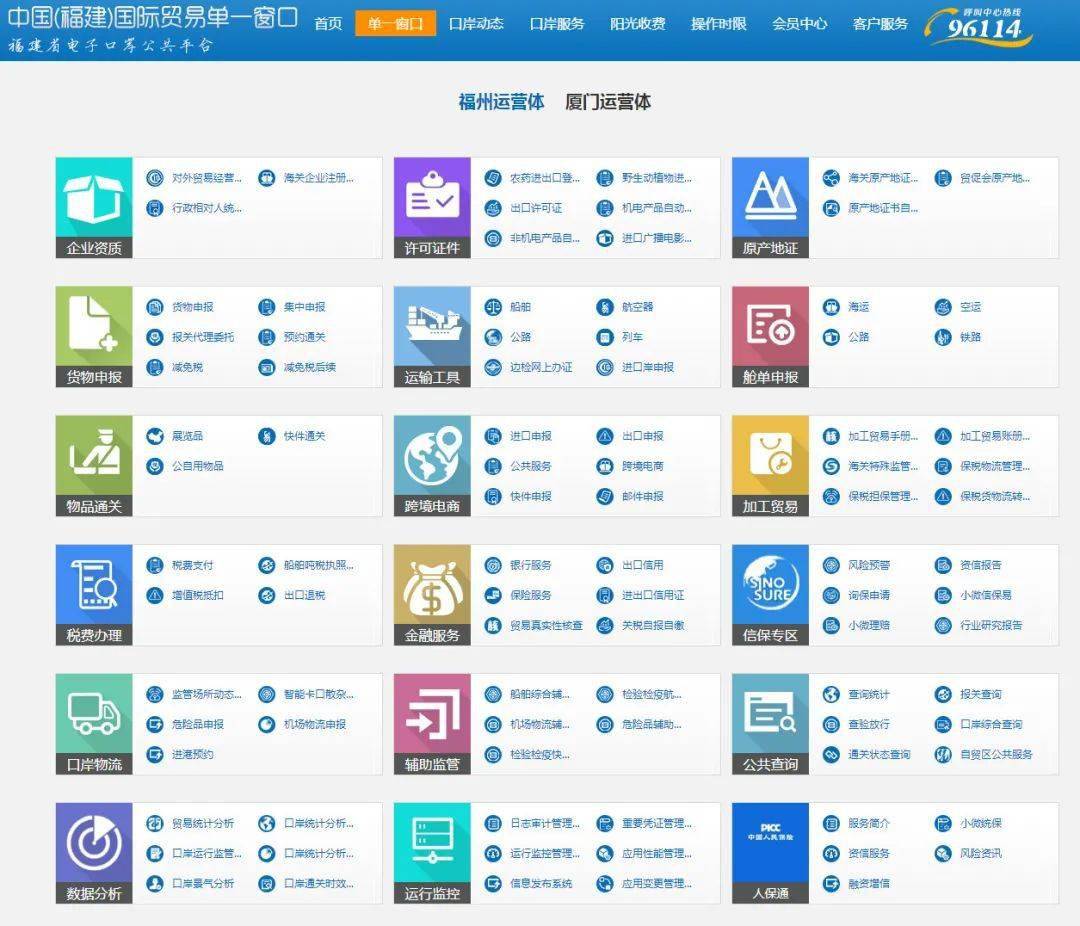
Task: Open the 物品通关 customs officer icon tile
Action: (x=94, y=466)
